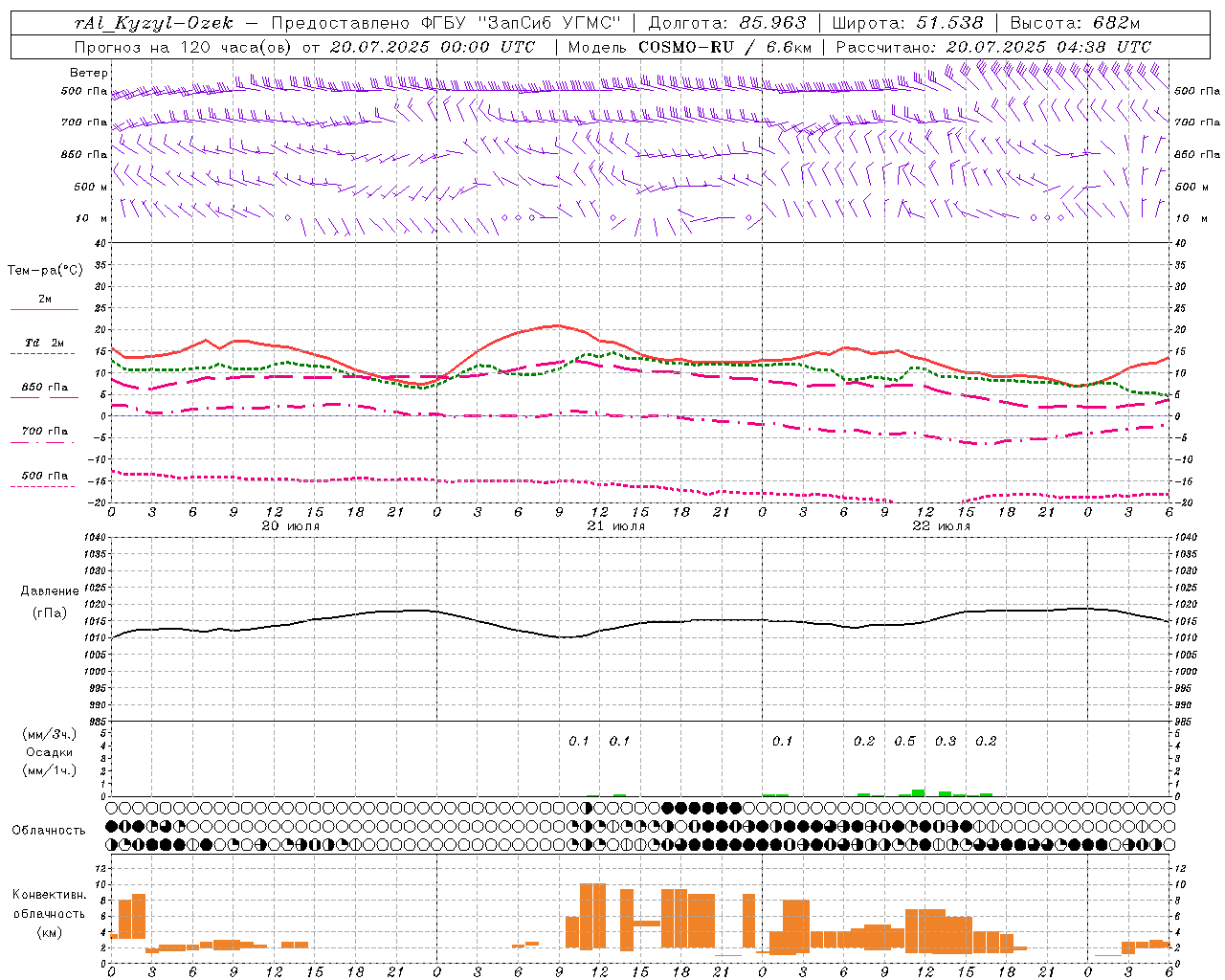This screenshot has height=980, width=1225.
Task: Click the Ветер wind panel label
Action: tap(89, 73)
